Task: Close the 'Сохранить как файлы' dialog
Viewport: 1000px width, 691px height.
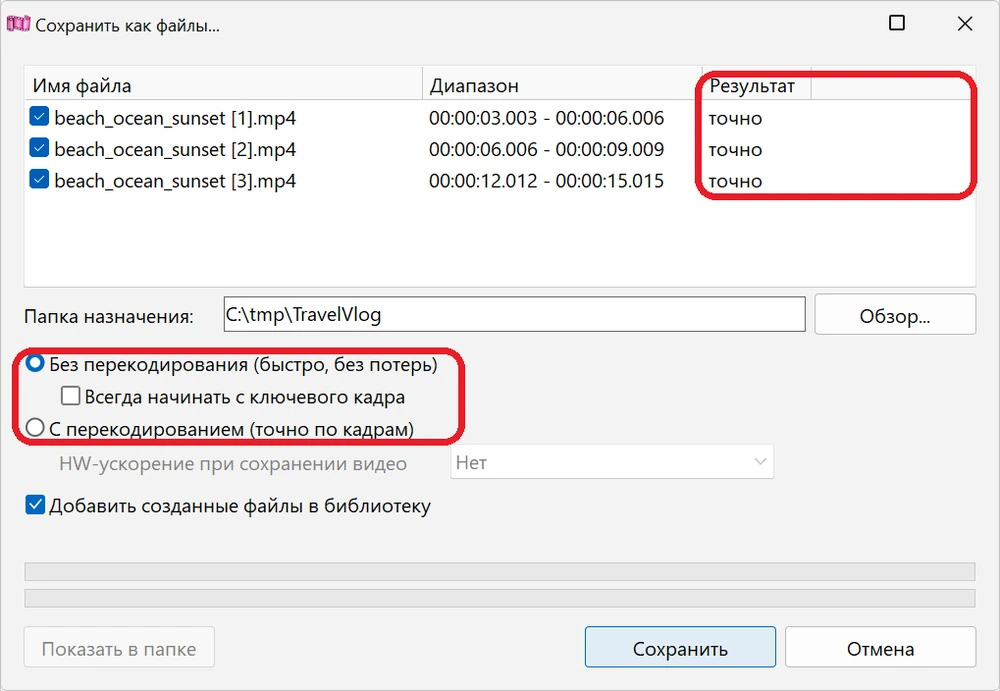Action: pyautogui.click(x=965, y=24)
